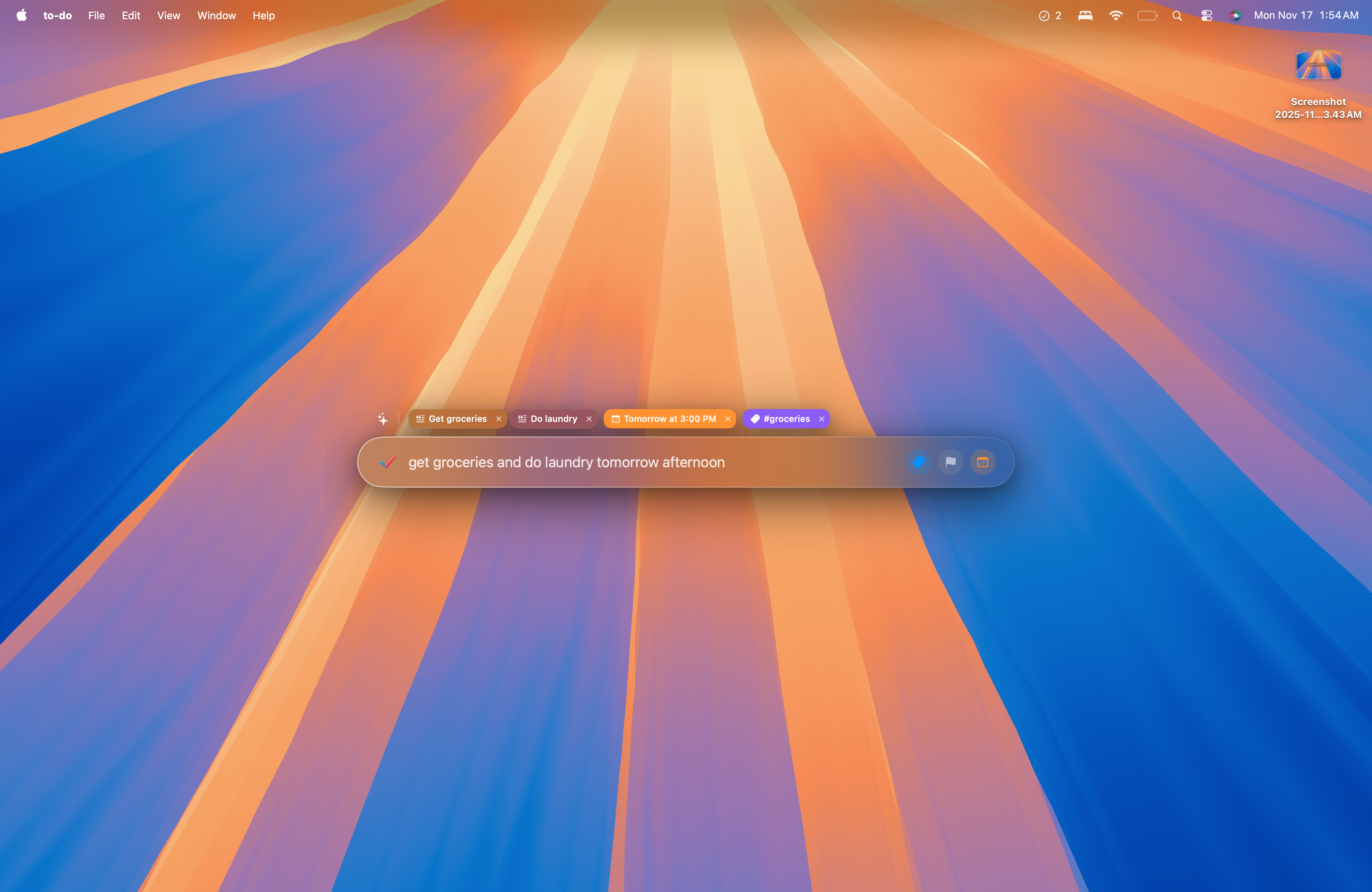This screenshot has height=892, width=1372.
Task: Open the View menu
Action: (x=168, y=16)
